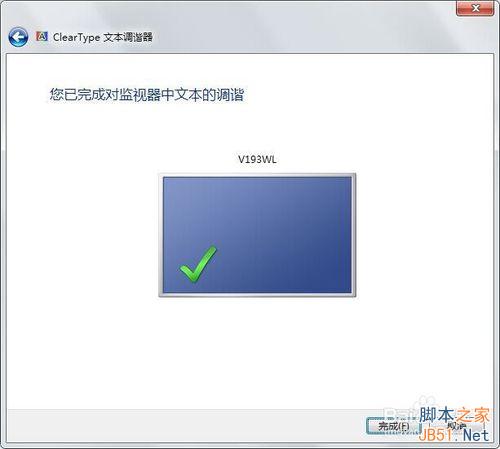Click the green checkmark on the monitor
The image size is (500, 449).
pos(198,264)
